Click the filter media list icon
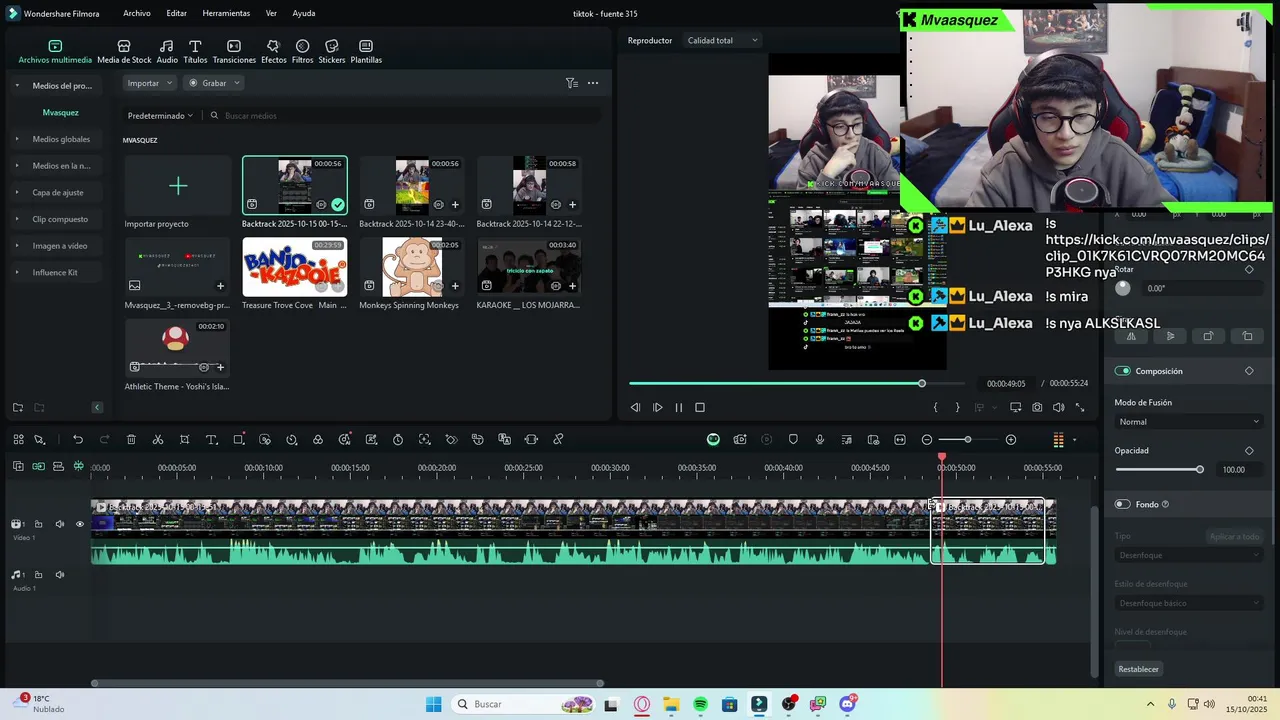This screenshot has width=1280, height=720. tap(572, 83)
